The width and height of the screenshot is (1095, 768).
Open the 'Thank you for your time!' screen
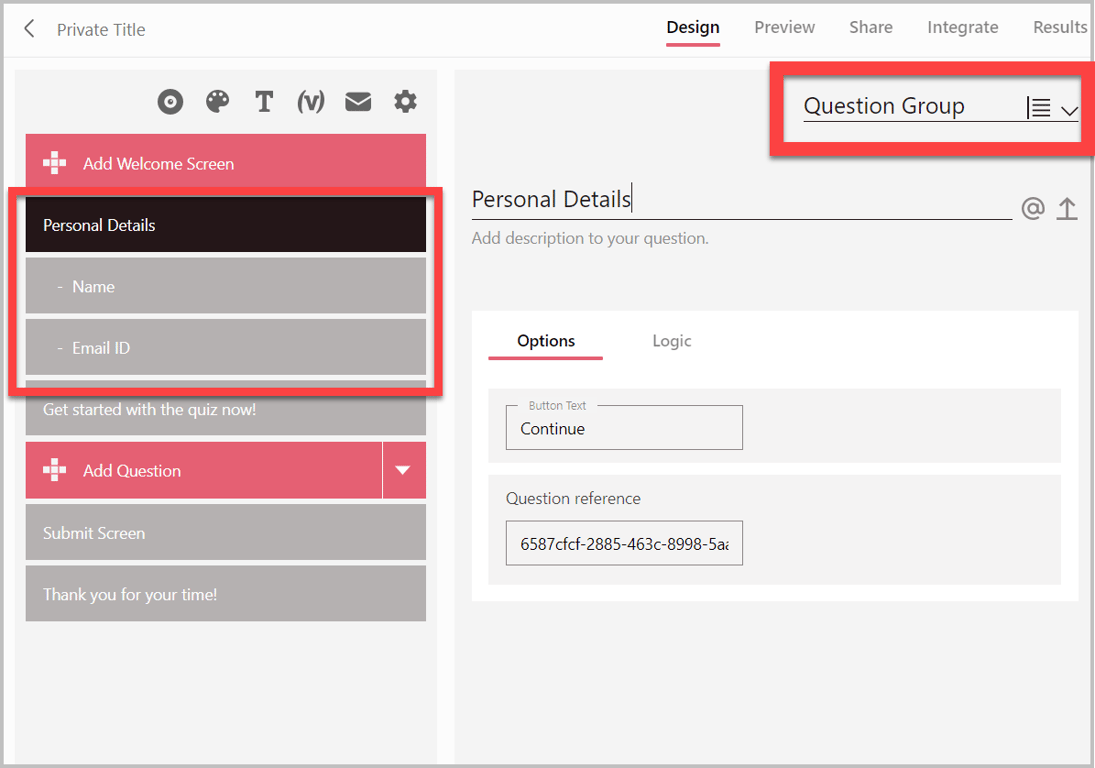pyautogui.click(x=226, y=594)
